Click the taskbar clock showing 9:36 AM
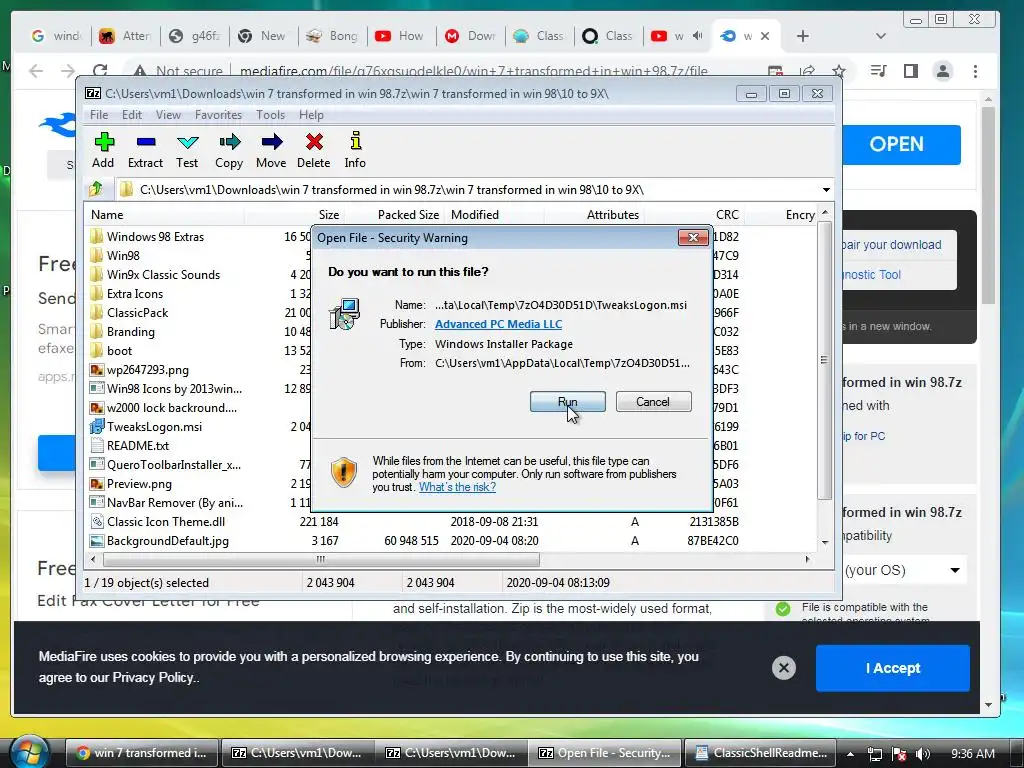Screen dimensions: 1024x768 [x=972, y=754]
